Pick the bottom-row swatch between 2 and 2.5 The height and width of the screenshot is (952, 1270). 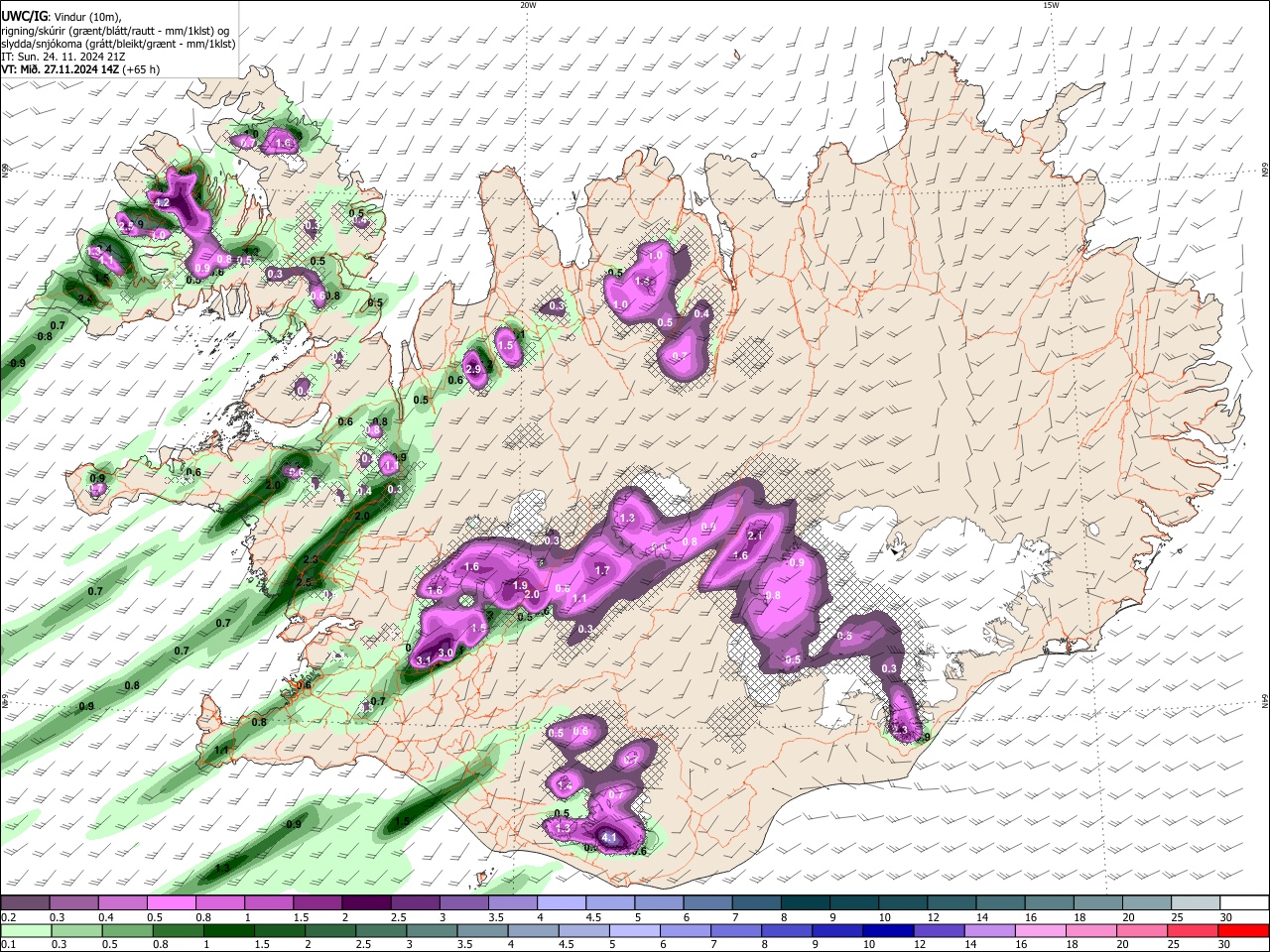[x=329, y=930]
